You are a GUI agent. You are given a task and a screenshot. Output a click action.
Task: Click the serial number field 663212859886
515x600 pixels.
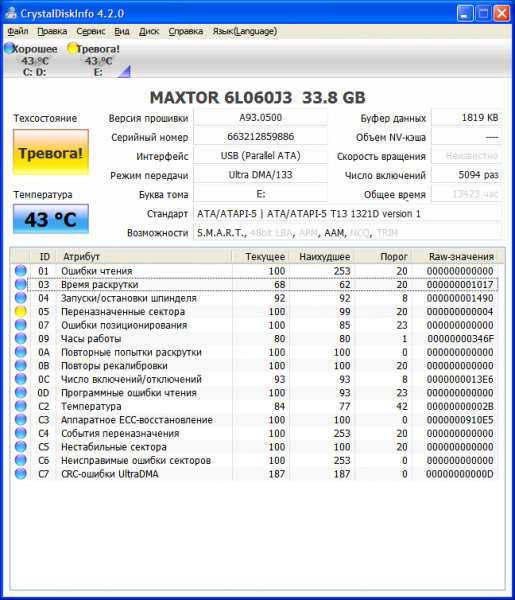(x=261, y=137)
